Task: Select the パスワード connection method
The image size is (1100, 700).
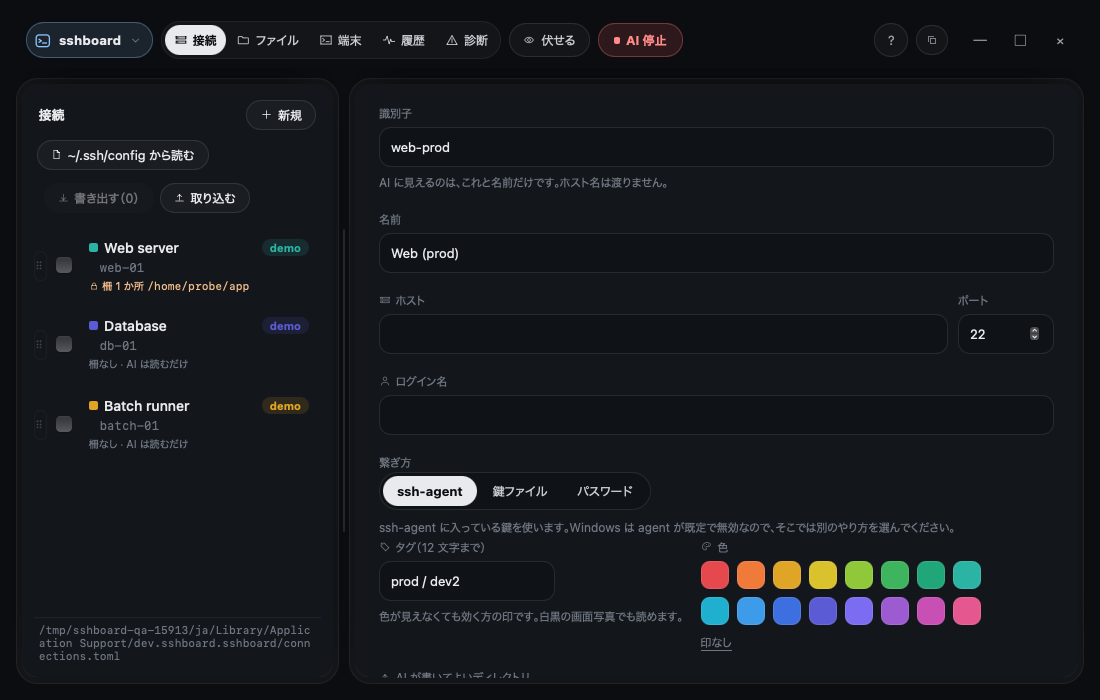Action: [604, 491]
